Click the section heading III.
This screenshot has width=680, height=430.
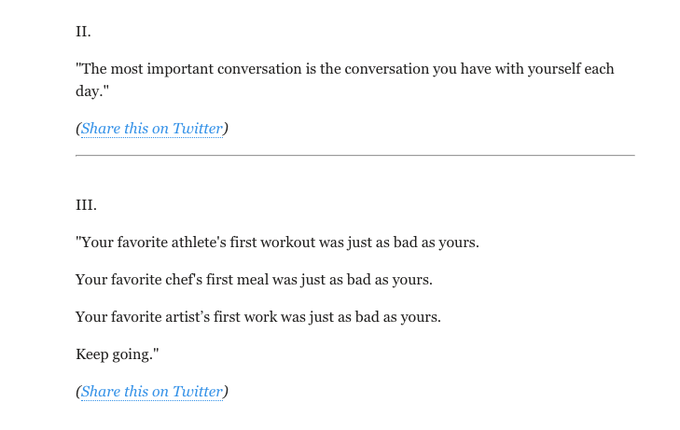coord(86,205)
